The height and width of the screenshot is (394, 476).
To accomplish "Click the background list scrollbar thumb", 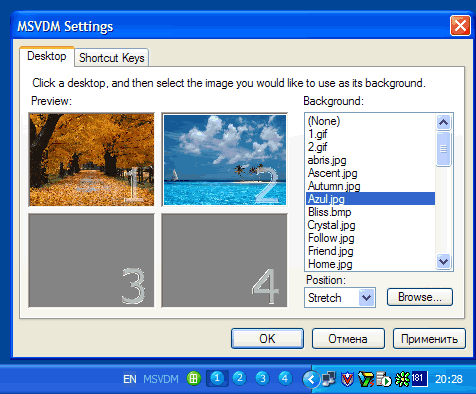I will point(443,149).
